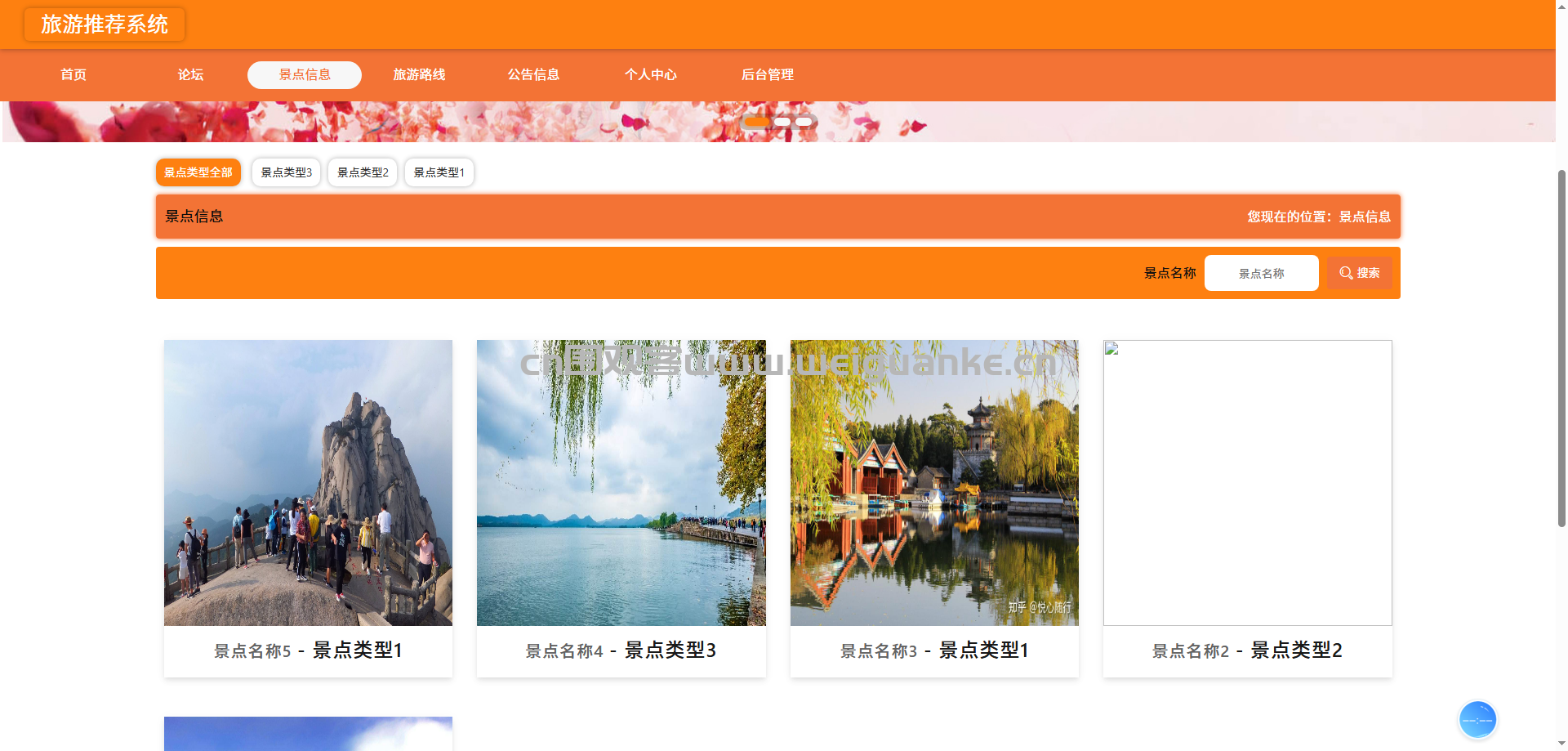Image resolution: width=1568 pixels, height=751 pixels.
Task: Click the 景点名称4 - 景点类型3 caption
Action: coord(621,650)
